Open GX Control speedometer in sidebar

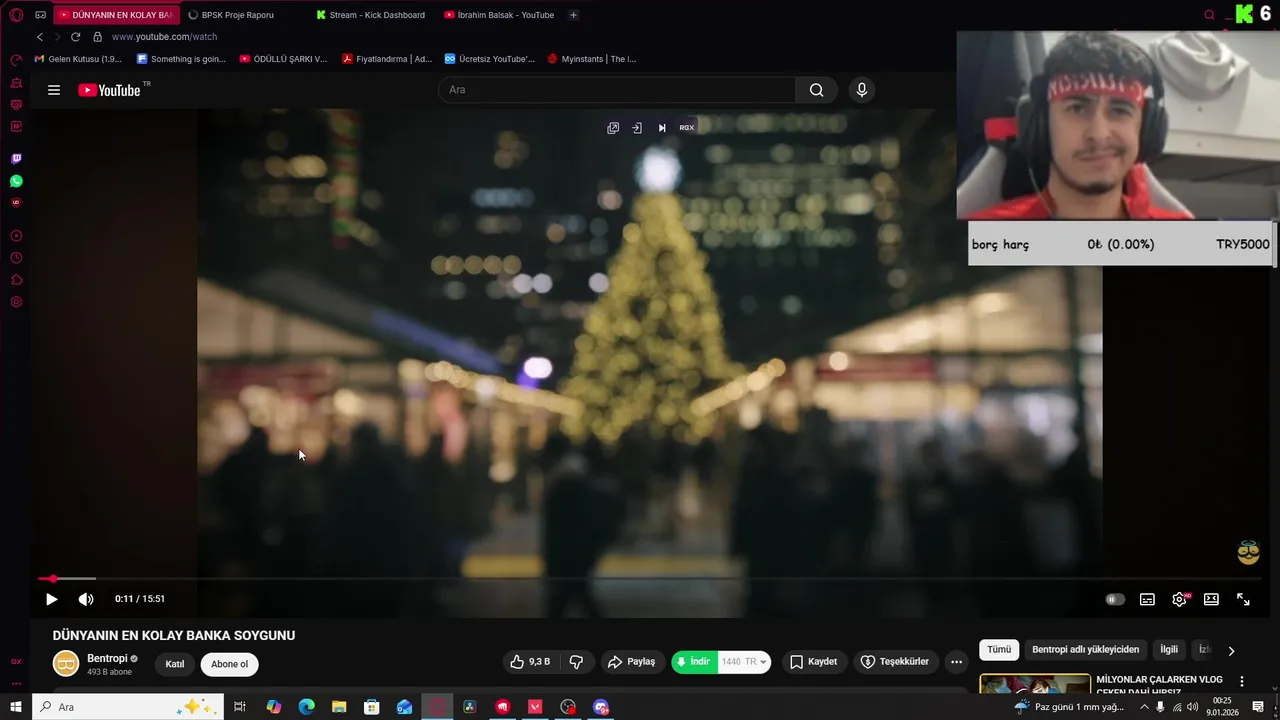pos(16,60)
